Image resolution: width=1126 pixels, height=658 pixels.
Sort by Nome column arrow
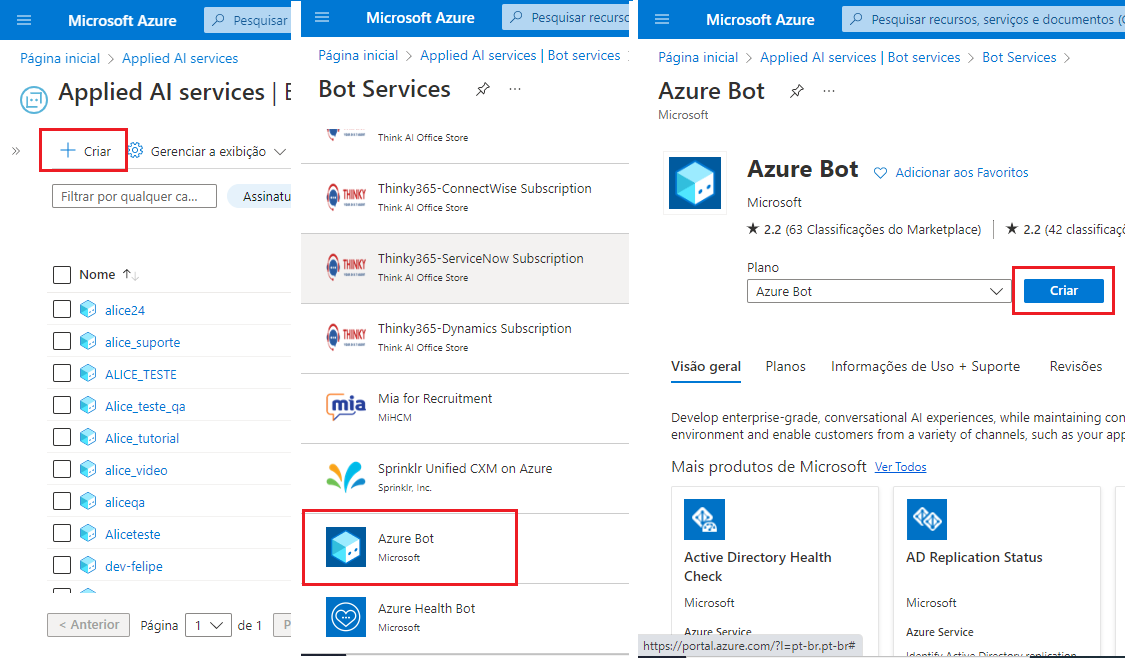click(130, 274)
